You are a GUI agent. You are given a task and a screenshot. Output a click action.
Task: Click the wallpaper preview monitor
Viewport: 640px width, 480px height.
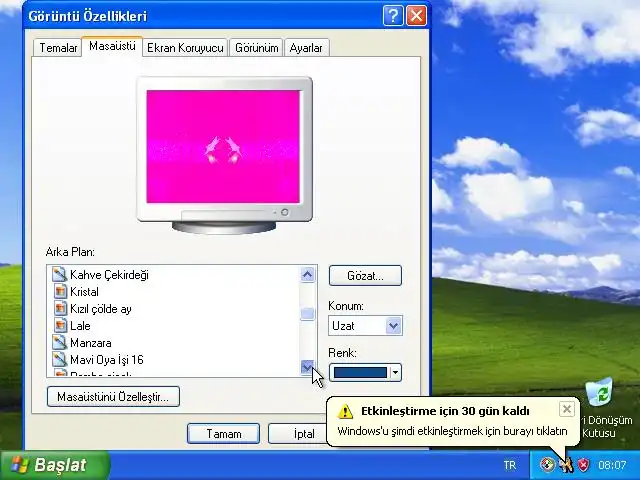(224, 155)
